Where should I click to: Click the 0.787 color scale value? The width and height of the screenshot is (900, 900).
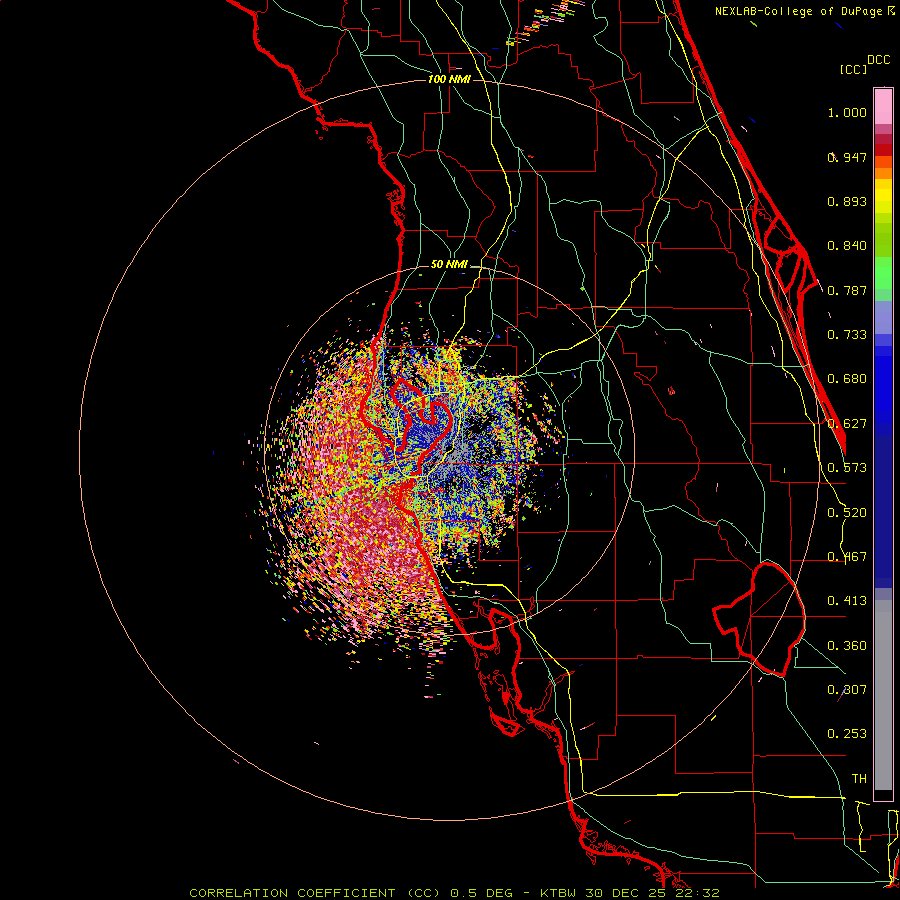click(x=847, y=290)
